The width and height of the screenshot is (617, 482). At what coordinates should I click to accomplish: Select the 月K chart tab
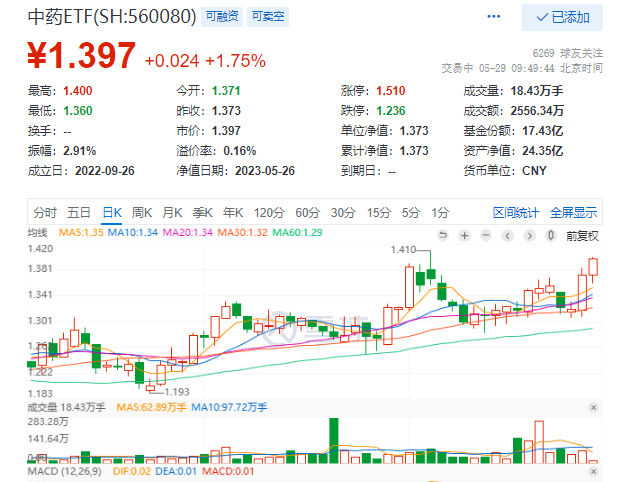coord(172,213)
